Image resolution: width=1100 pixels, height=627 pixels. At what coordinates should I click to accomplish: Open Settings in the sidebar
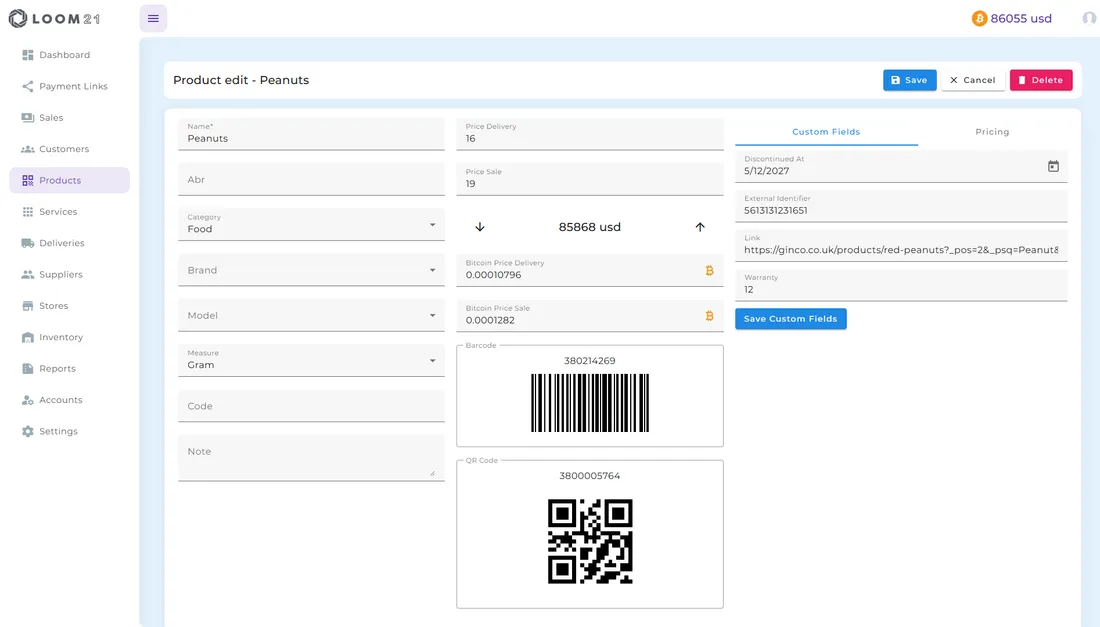(69, 431)
